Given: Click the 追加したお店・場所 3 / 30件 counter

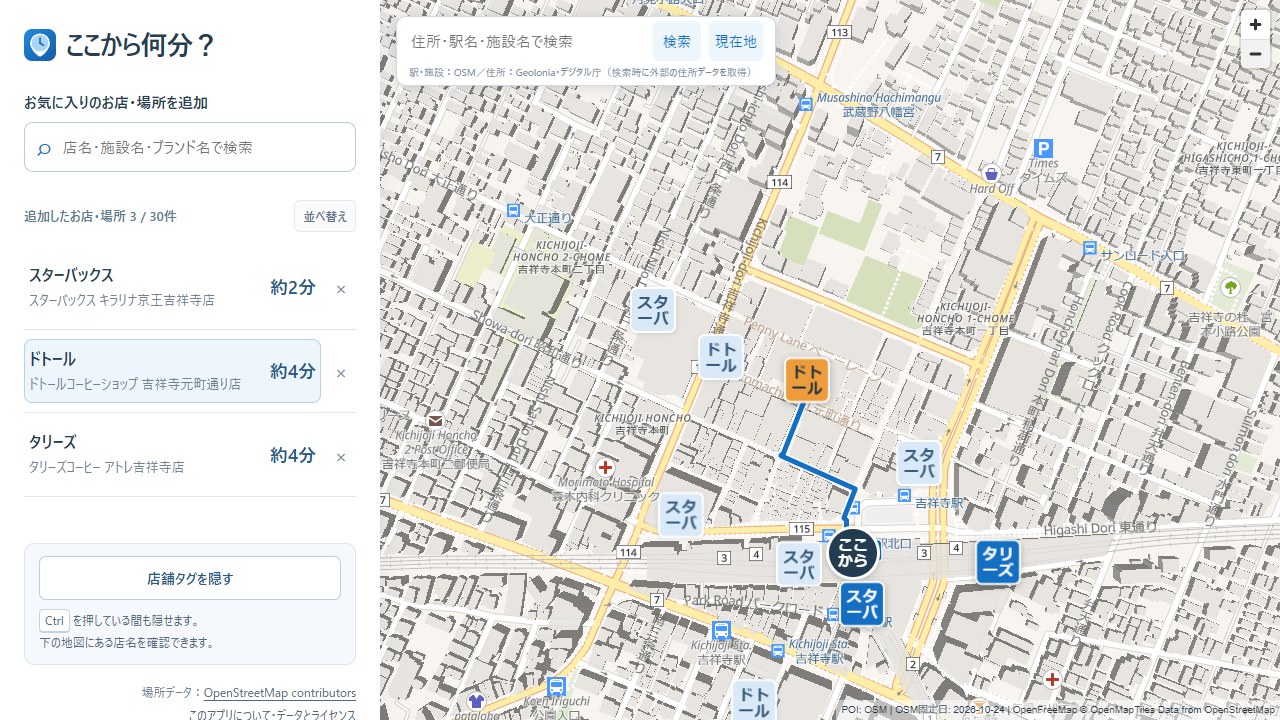Looking at the screenshot, I should click(x=100, y=216).
